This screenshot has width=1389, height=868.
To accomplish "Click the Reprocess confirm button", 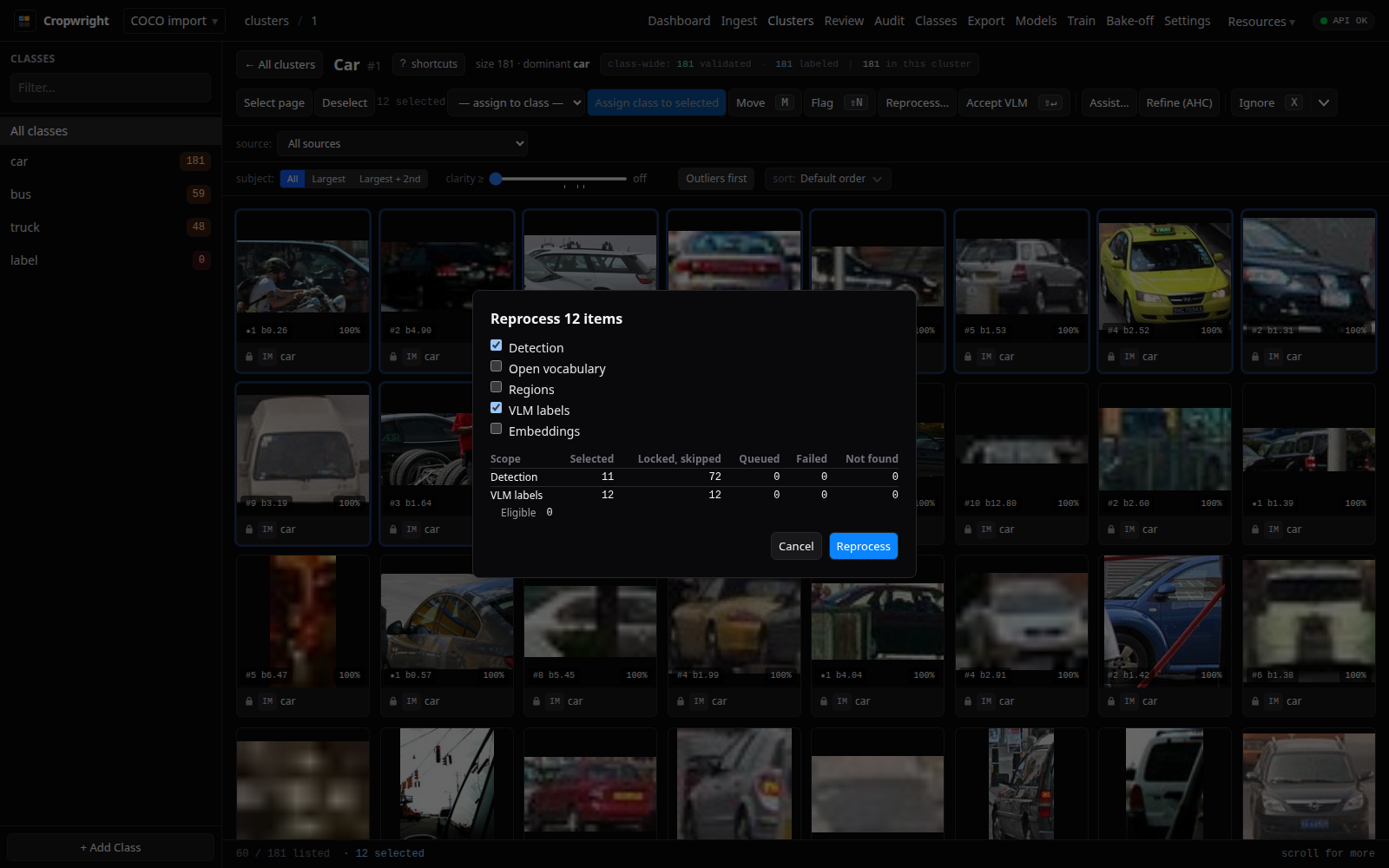I will [x=864, y=546].
